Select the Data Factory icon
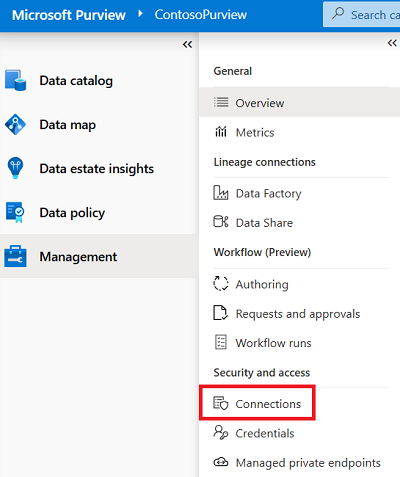The height and width of the screenshot is (477, 400). pos(221,193)
